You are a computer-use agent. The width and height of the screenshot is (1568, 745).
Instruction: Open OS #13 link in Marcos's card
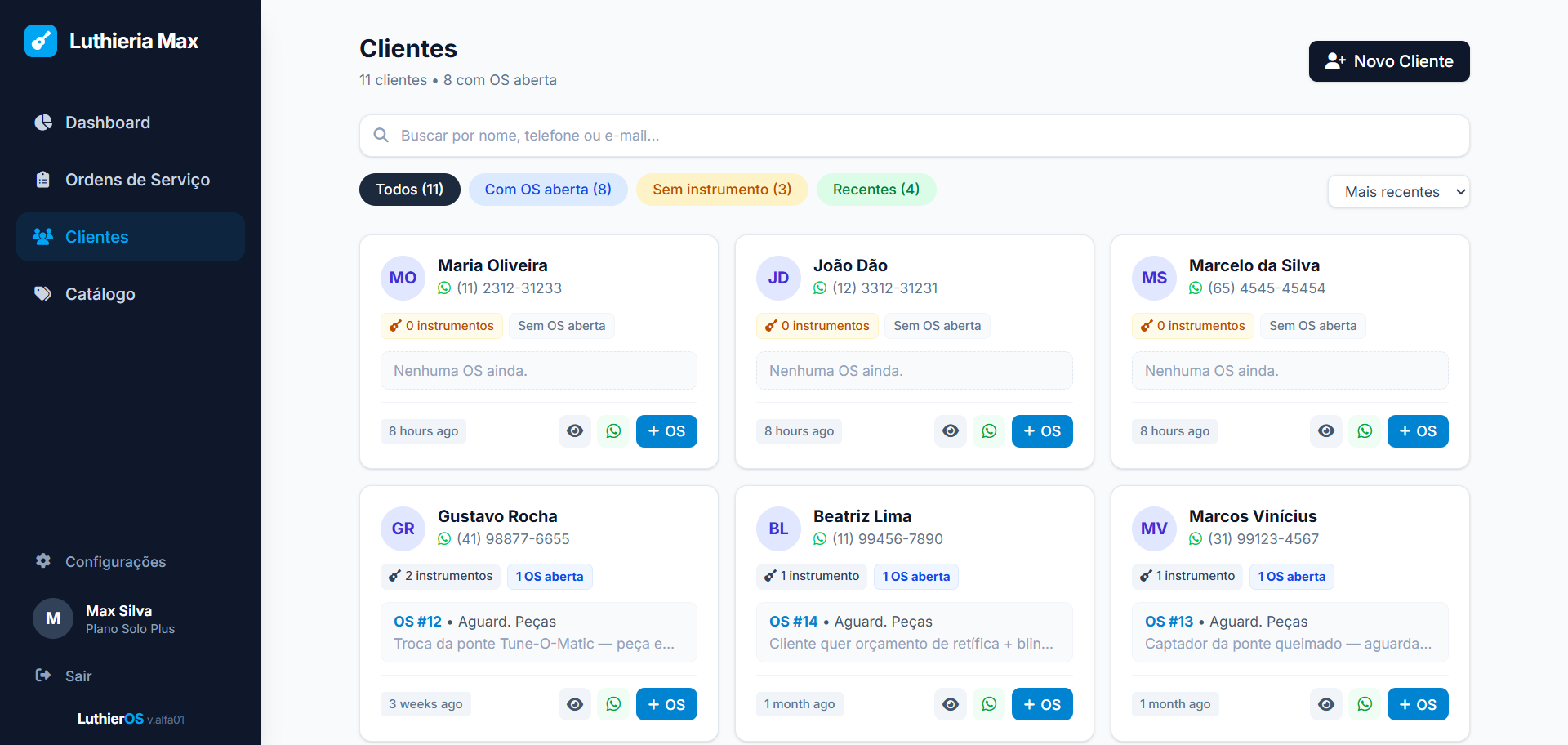(x=1169, y=622)
